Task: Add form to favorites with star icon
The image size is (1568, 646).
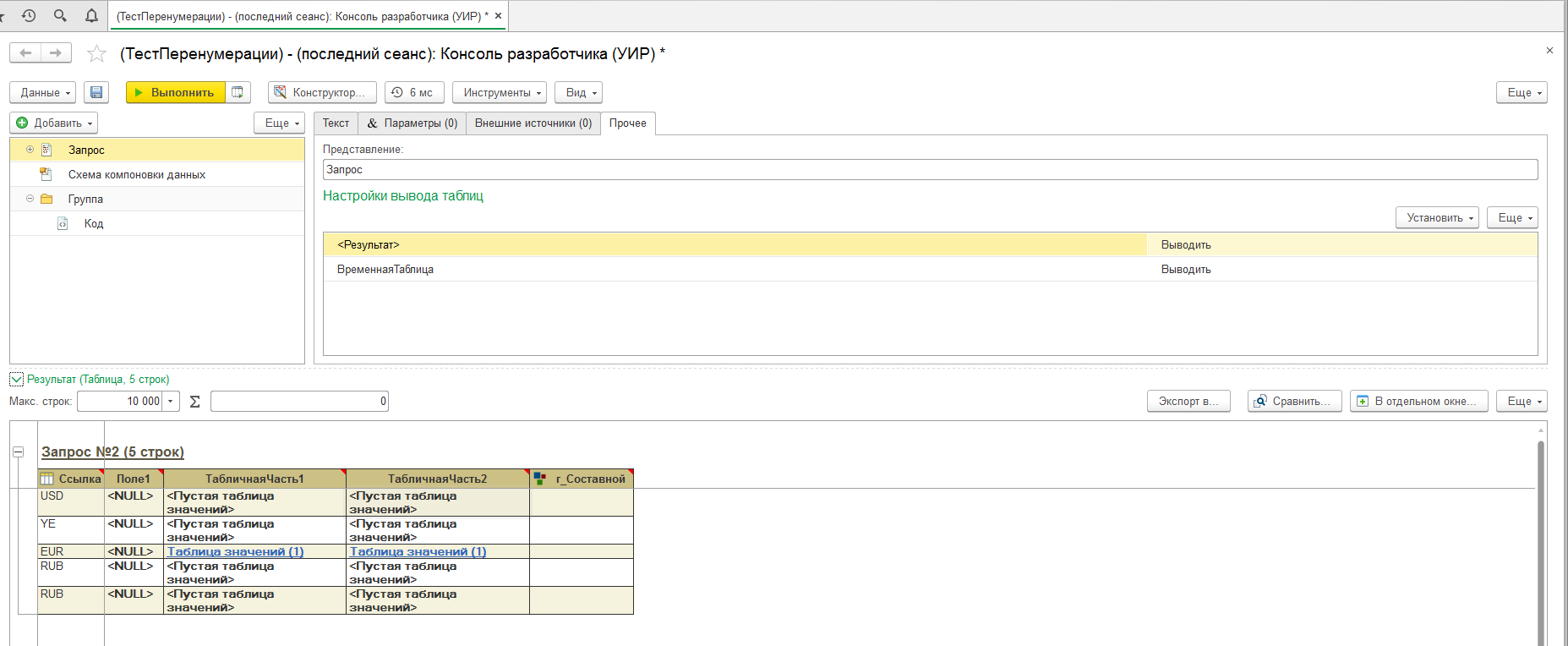Action: click(97, 54)
